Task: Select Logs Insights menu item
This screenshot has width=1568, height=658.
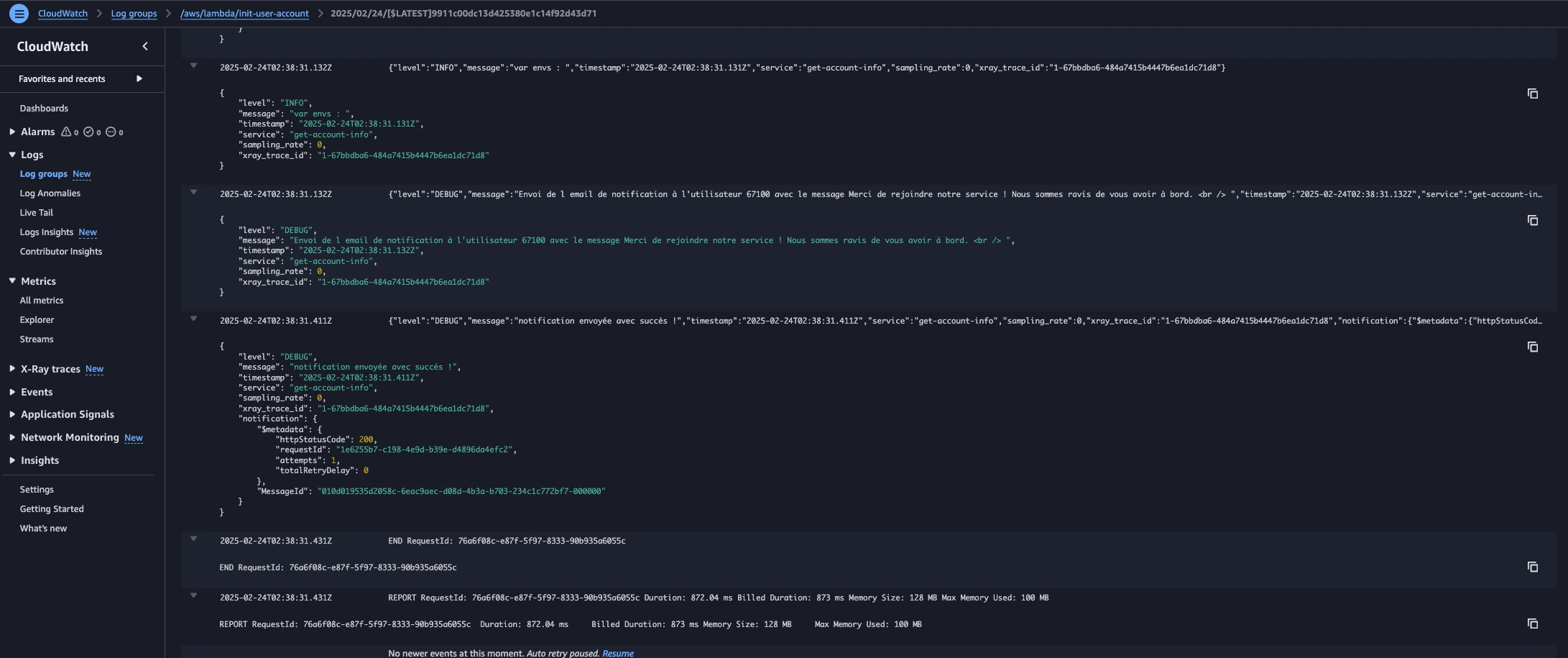Action: tap(46, 232)
